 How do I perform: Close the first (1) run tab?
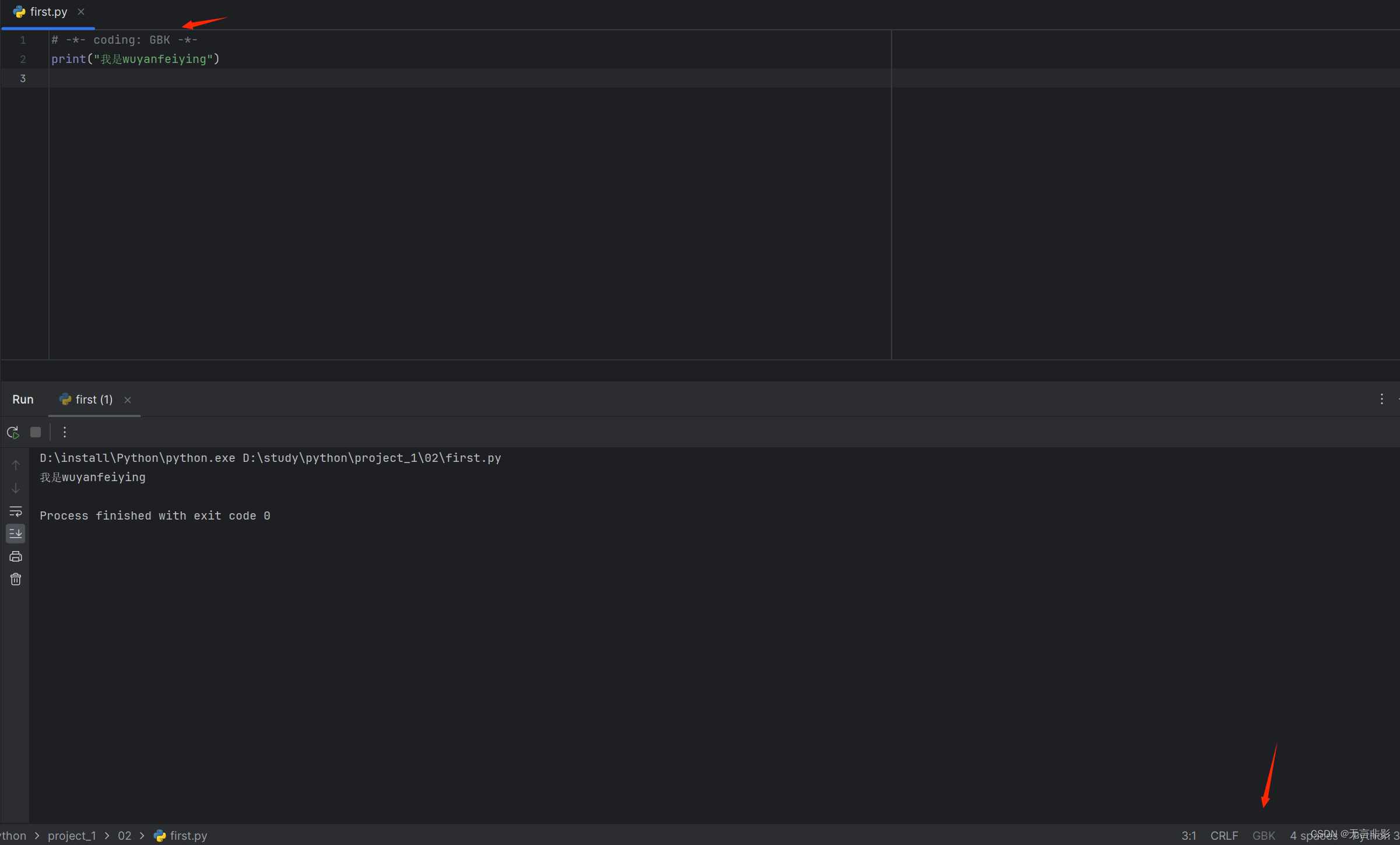click(x=128, y=400)
